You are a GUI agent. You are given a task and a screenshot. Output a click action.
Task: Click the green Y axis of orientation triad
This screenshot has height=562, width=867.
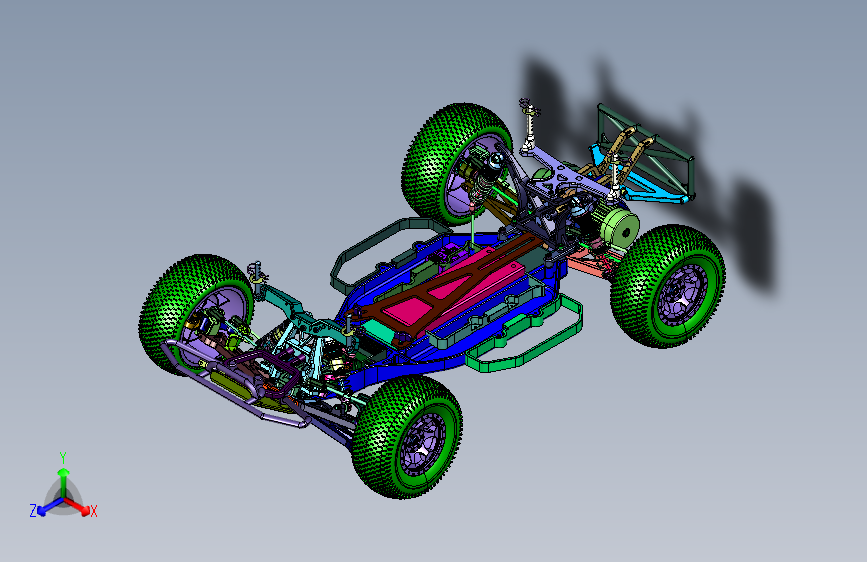click(x=63, y=476)
